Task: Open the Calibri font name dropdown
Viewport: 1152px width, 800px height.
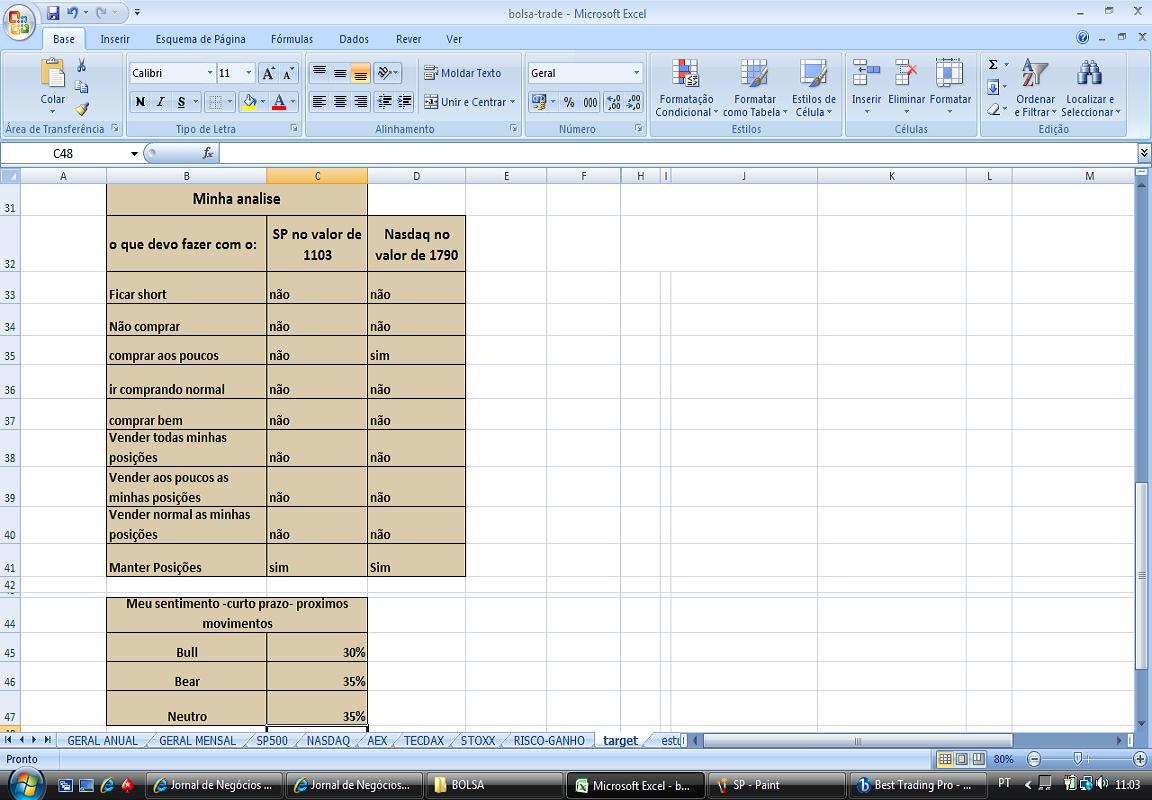Action: point(209,73)
